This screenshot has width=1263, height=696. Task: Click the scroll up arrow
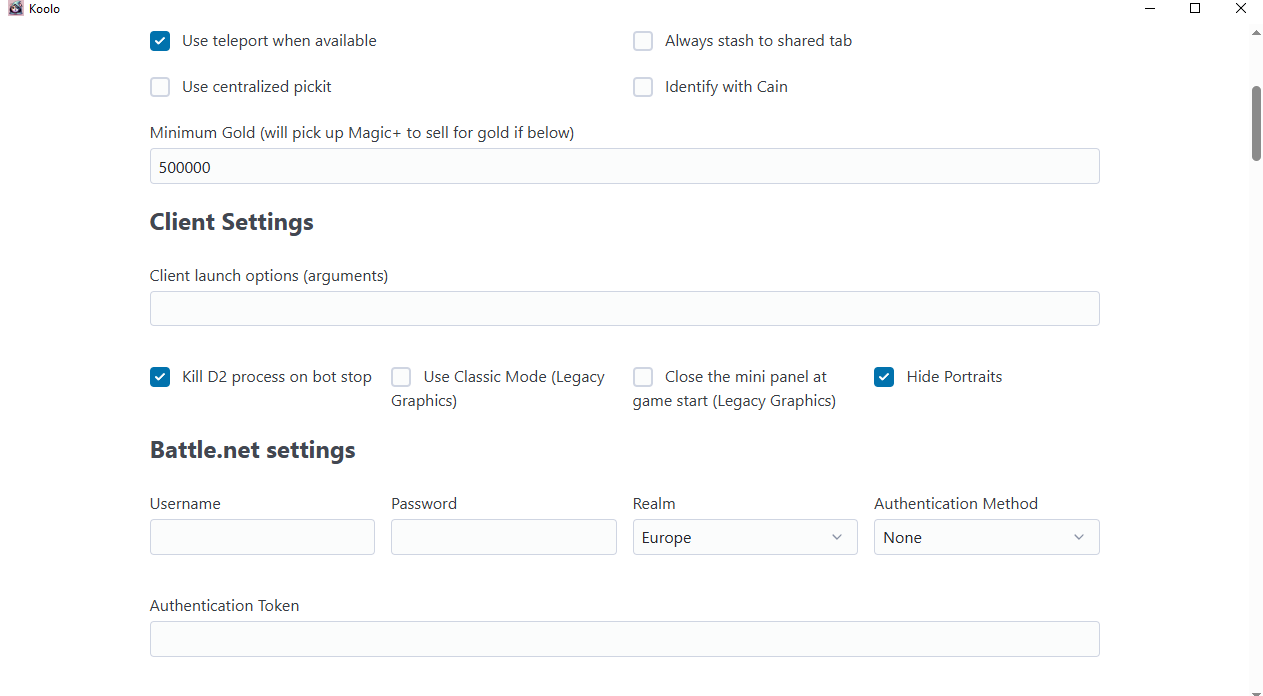point(1256,33)
